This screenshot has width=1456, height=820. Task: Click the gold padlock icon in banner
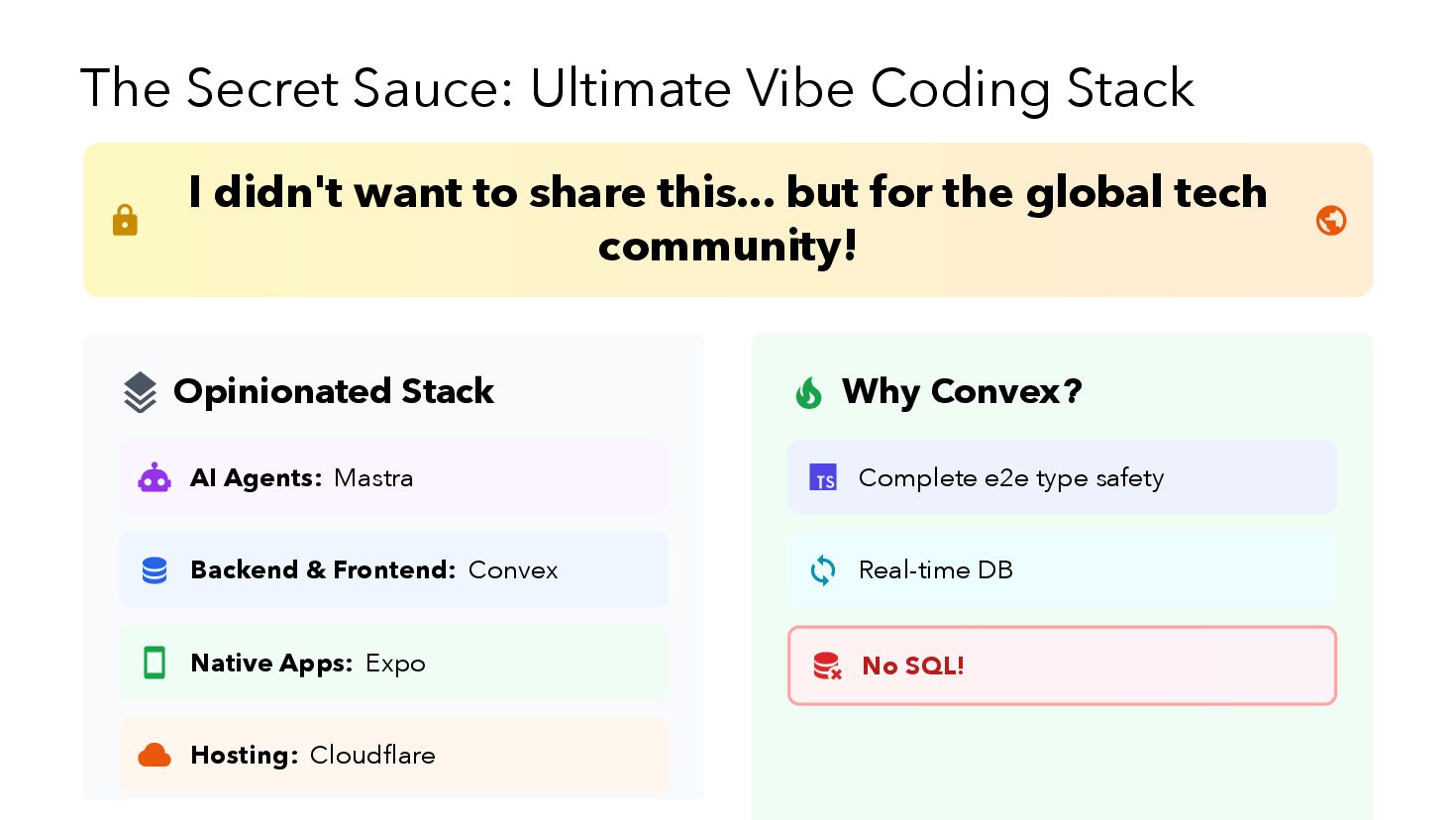tap(125, 220)
